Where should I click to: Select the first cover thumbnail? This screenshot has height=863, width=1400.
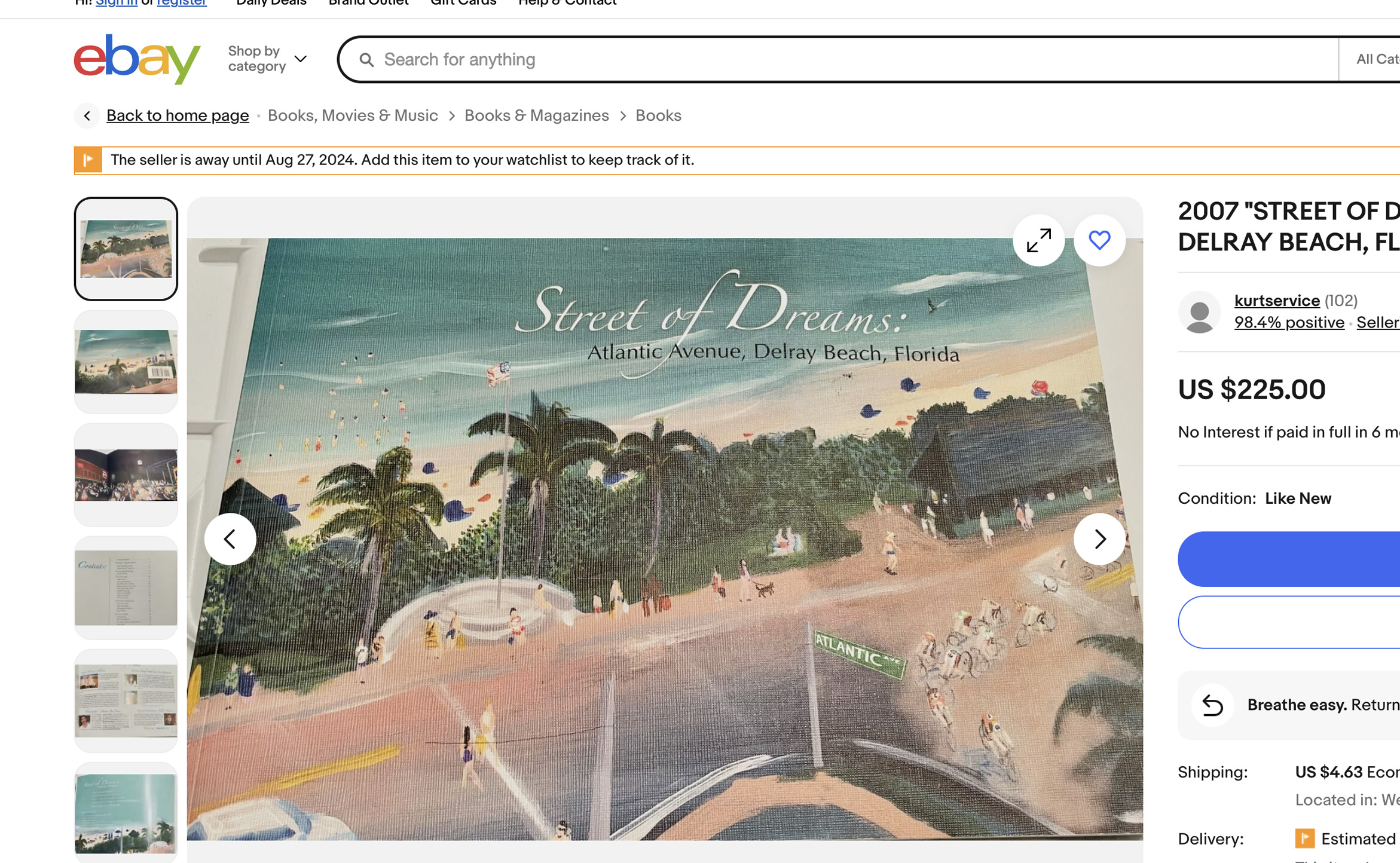(x=126, y=249)
